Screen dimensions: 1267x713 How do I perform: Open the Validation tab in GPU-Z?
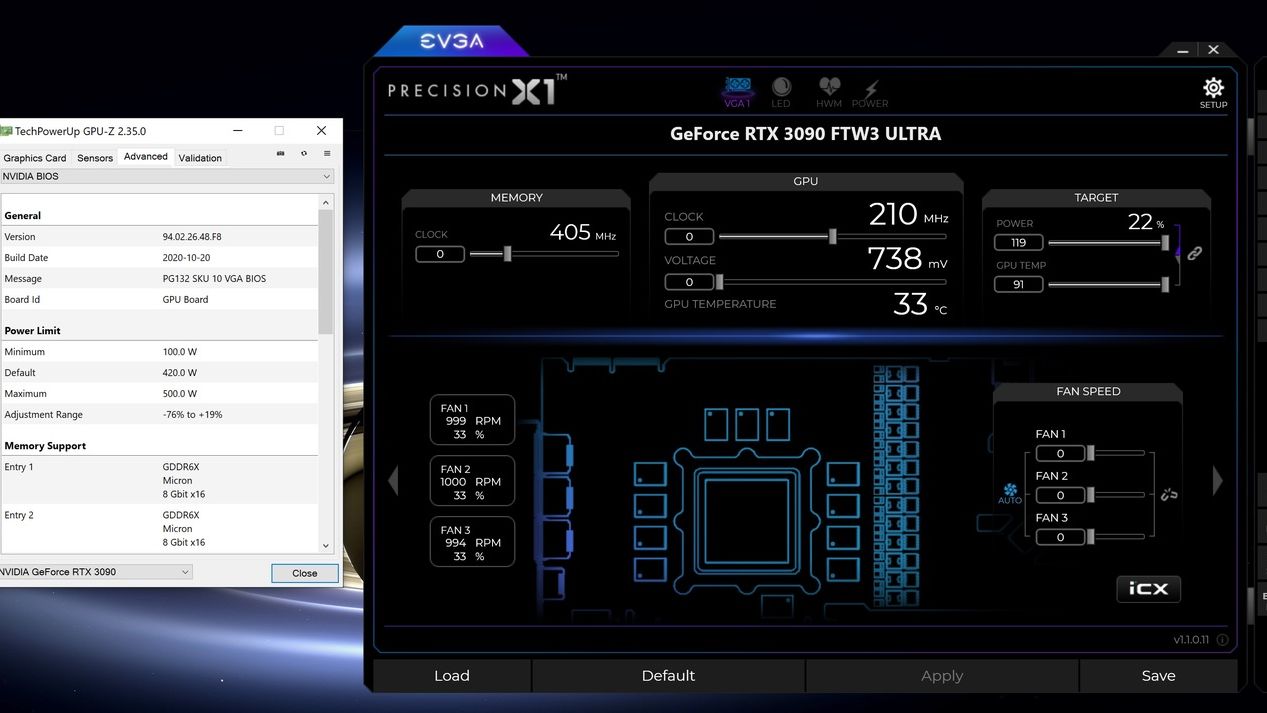point(200,158)
